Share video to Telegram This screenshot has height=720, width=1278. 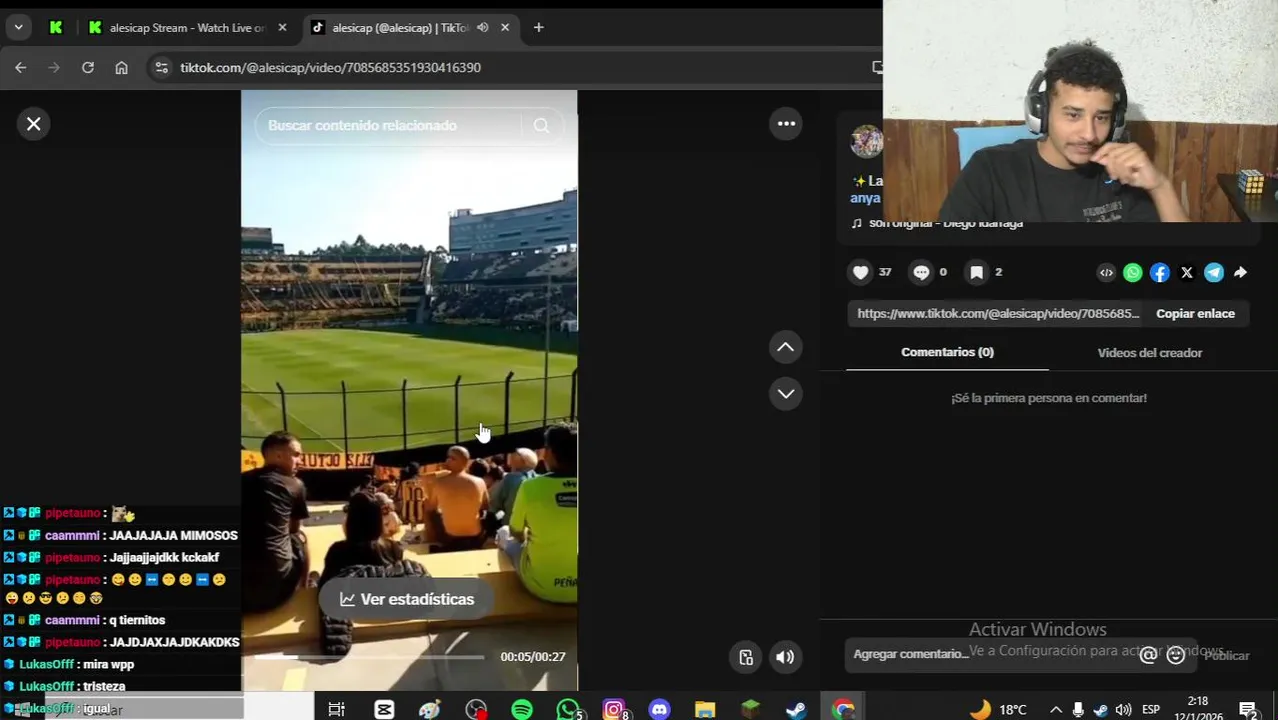coord(1214,272)
